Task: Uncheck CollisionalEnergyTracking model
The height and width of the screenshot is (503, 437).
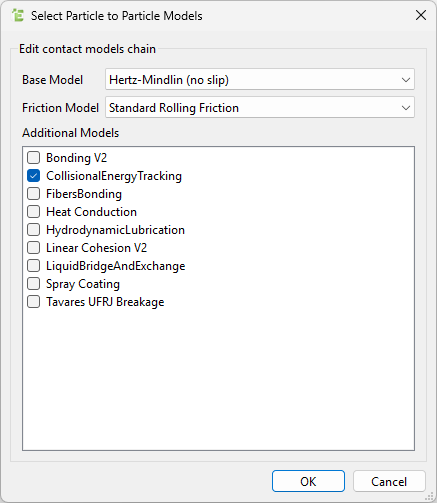Action: 33,176
